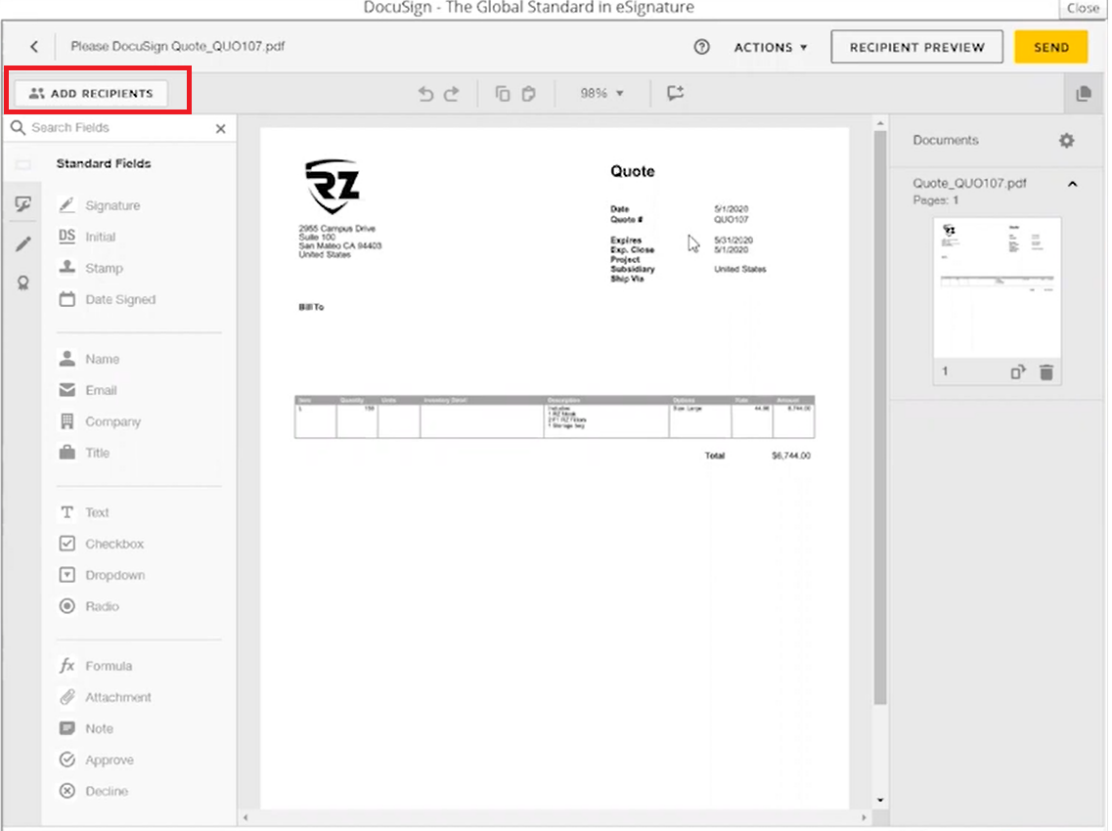The width and height of the screenshot is (1112, 831).
Task: Click the document vertical scrollbar
Action: [x=880, y=400]
